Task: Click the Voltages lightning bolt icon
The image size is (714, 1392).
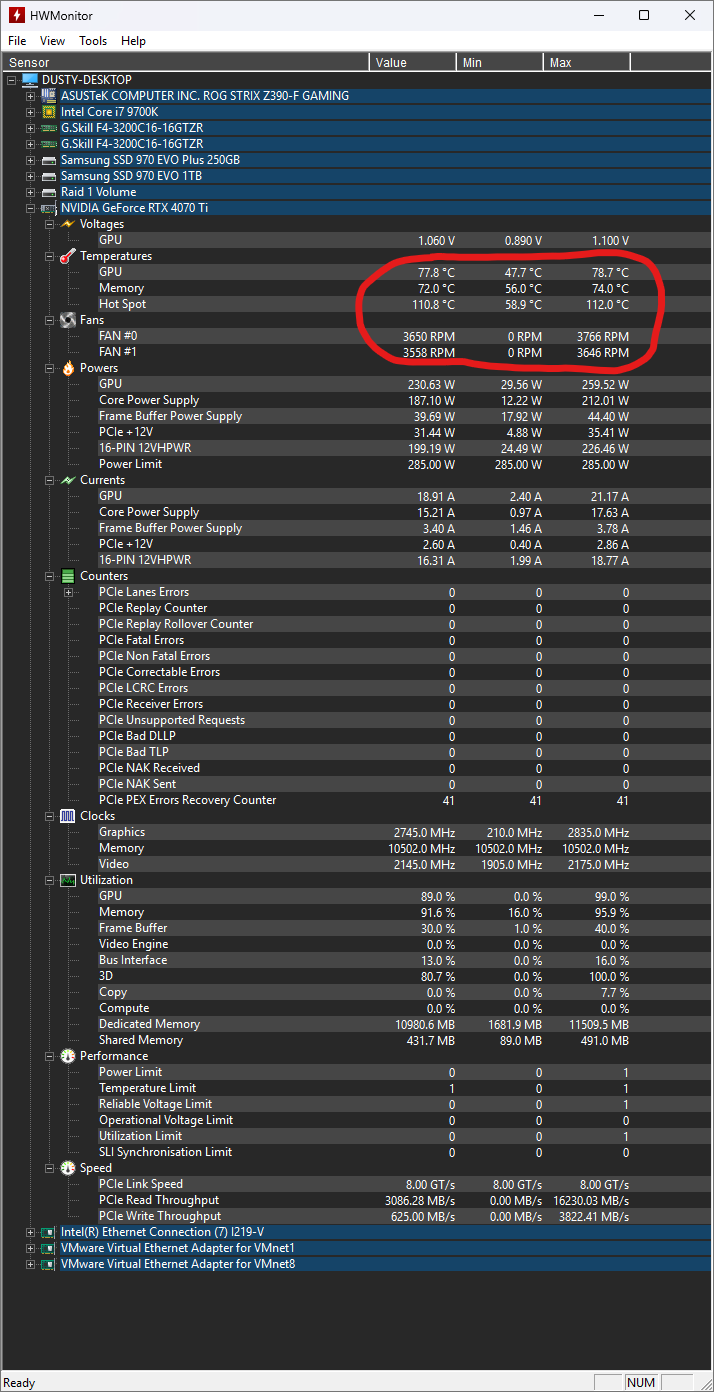Action: (68, 224)
